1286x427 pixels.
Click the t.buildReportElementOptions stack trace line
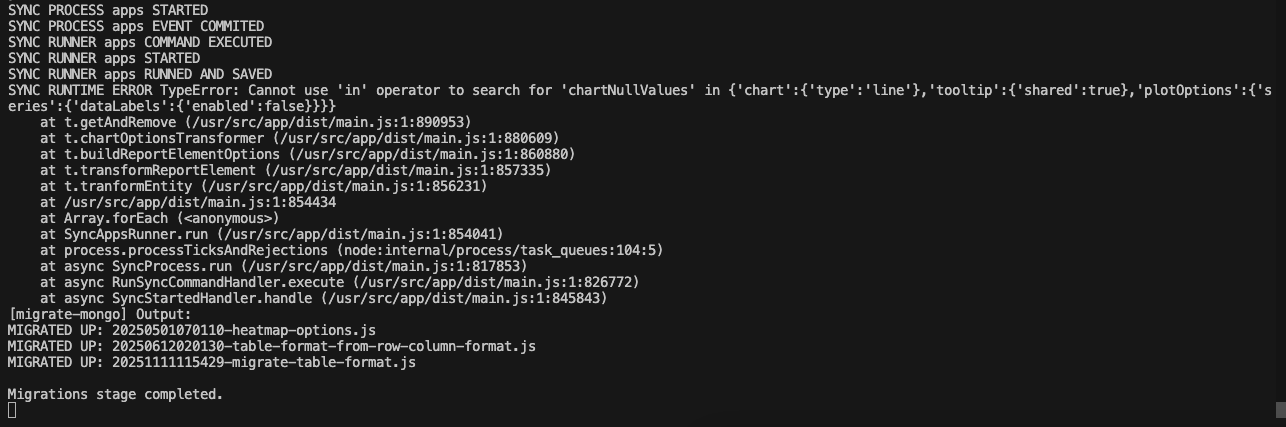coord(307,154)
